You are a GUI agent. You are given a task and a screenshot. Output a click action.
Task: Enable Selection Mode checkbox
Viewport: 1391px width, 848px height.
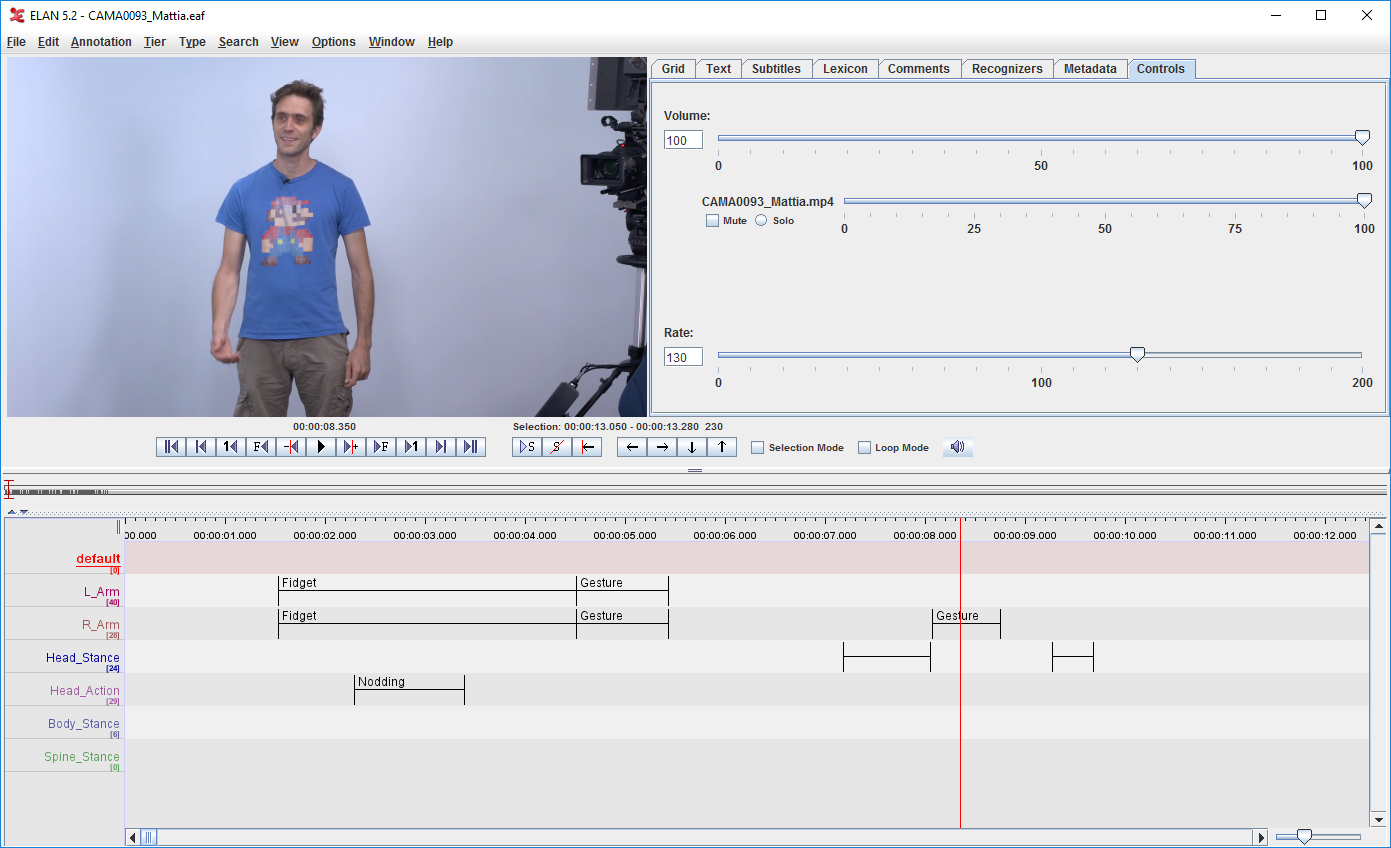click(x=758, y=448)
